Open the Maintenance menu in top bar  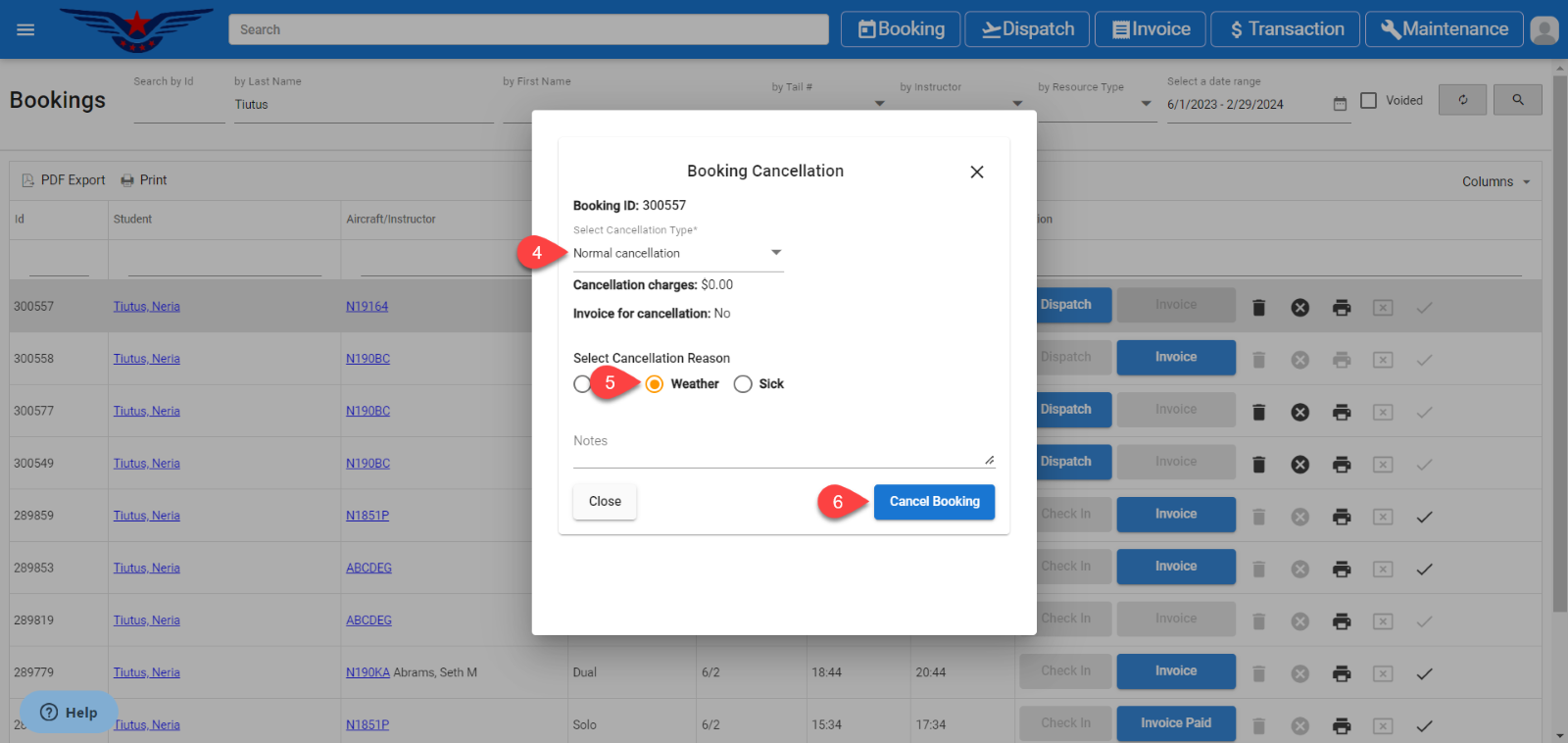(x=1444, y=29)
